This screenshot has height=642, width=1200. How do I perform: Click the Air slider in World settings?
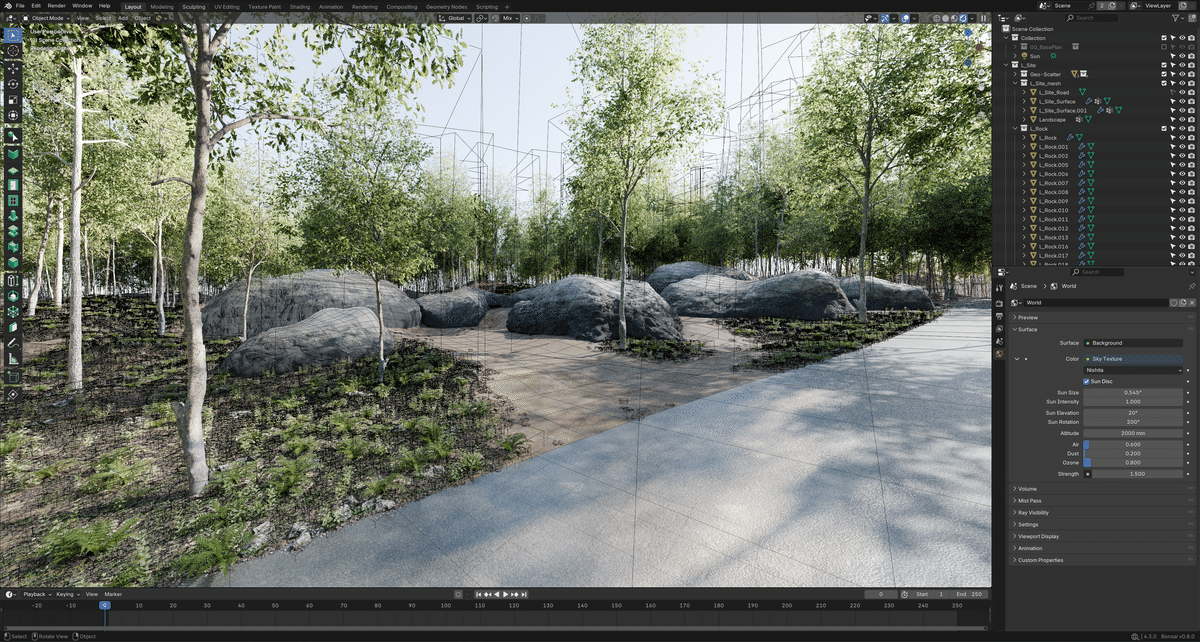[x=1132, y=444]
